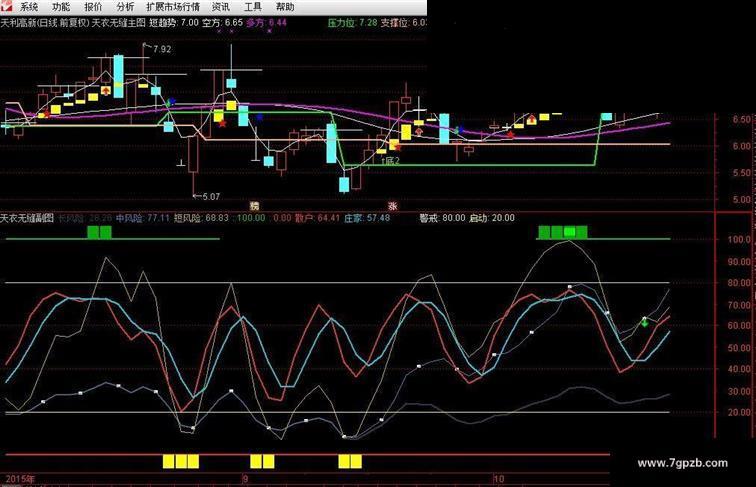Click the 短趋势: 7.00 readout
The height and width of the screenshot is (487, 756).
coord(174,22)
